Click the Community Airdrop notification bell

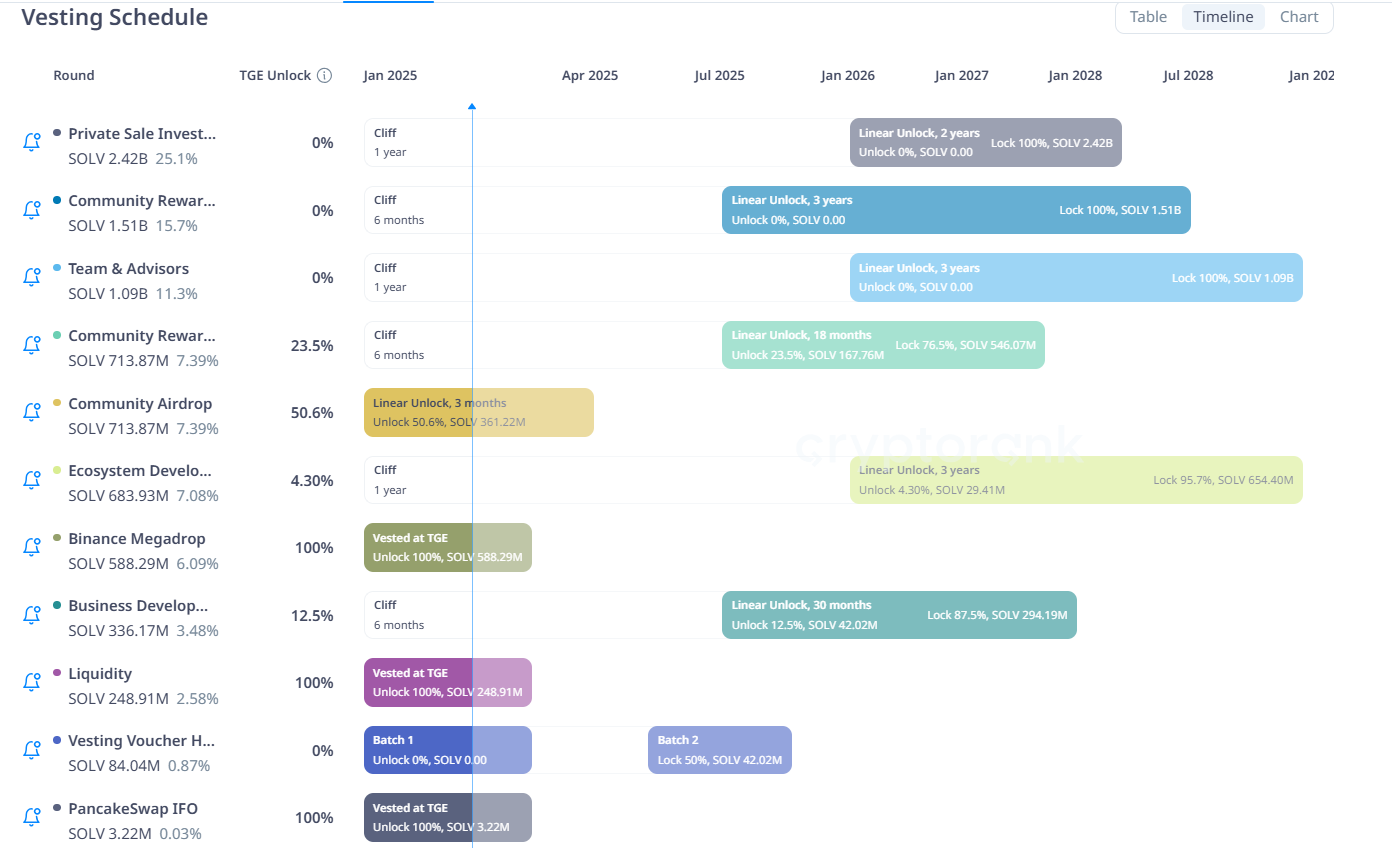coord(31,413)
